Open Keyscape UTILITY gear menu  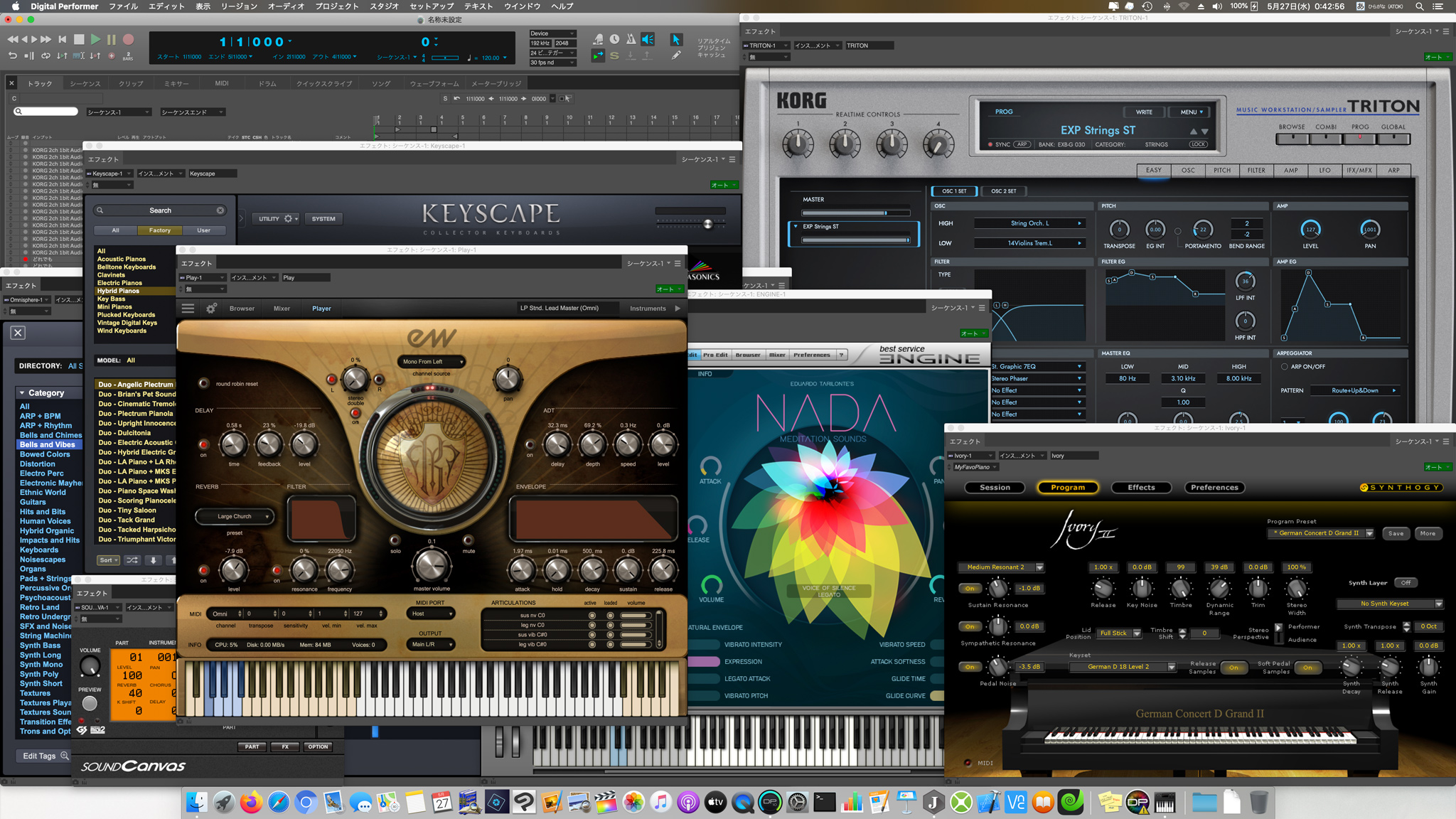pos(288,219)
